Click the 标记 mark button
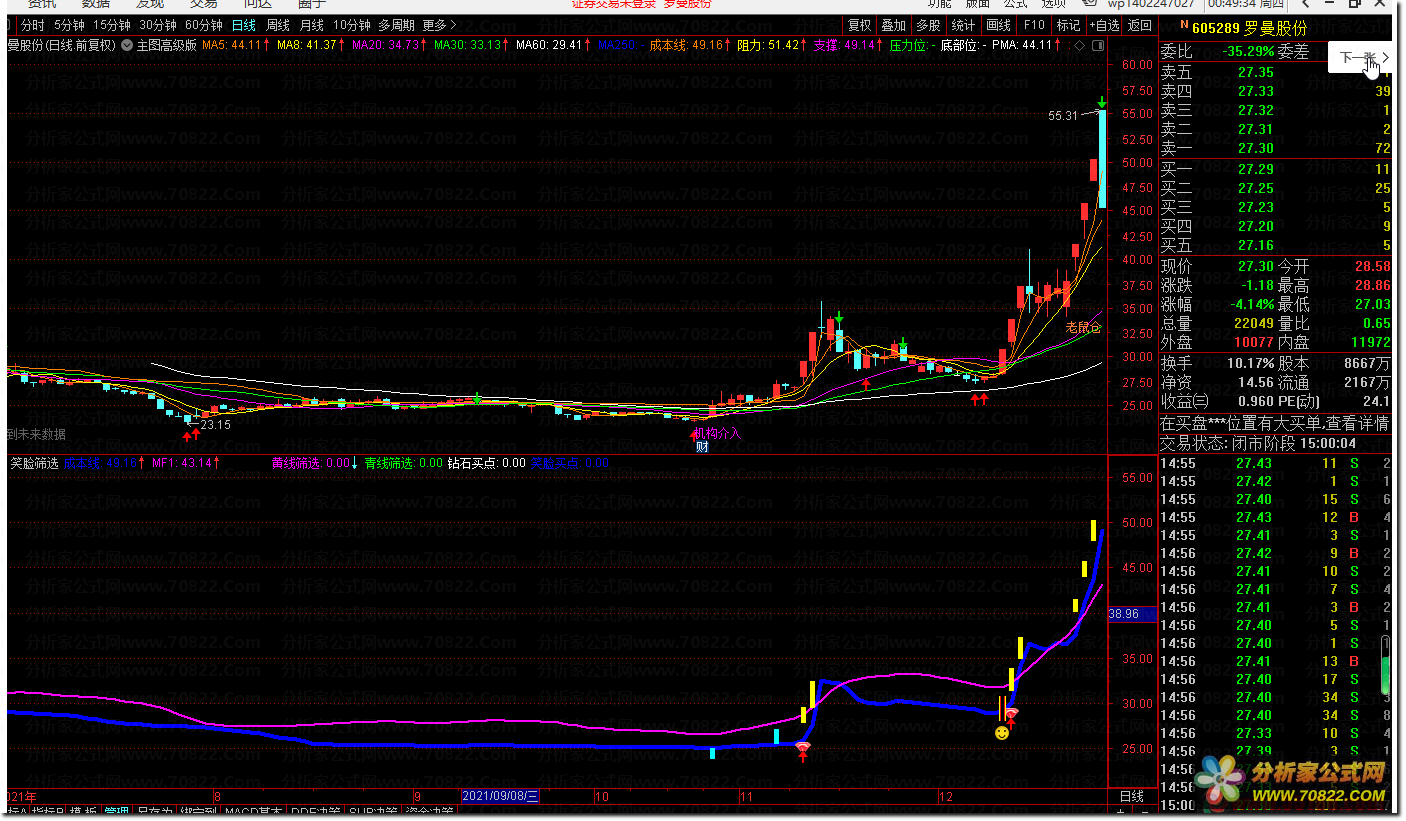 coord(1068,25)
